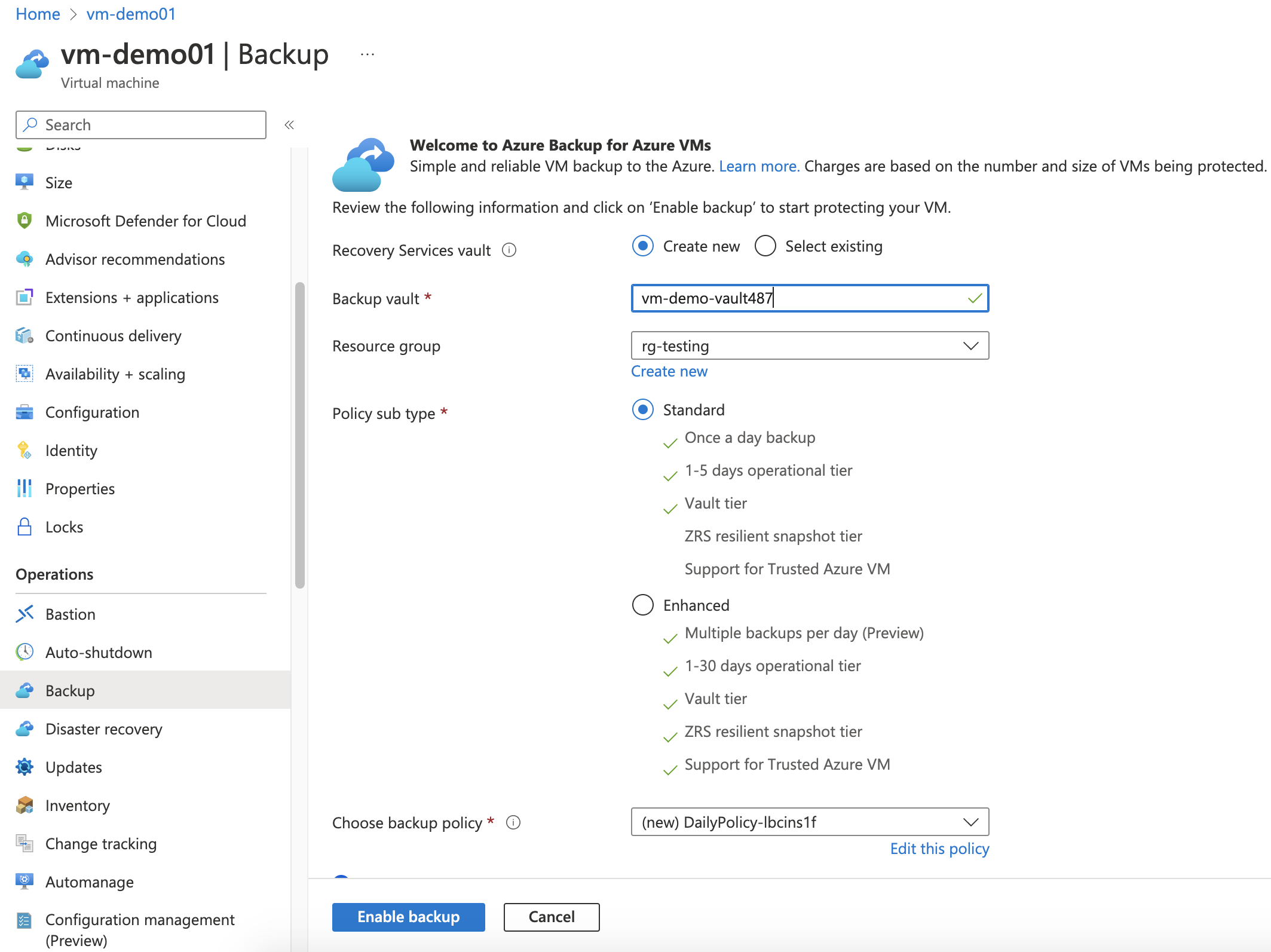This screenshot has height=952, width=1271.
Task: Click the Microsoft Defender shield icon
Action: [x=24, y=221]
